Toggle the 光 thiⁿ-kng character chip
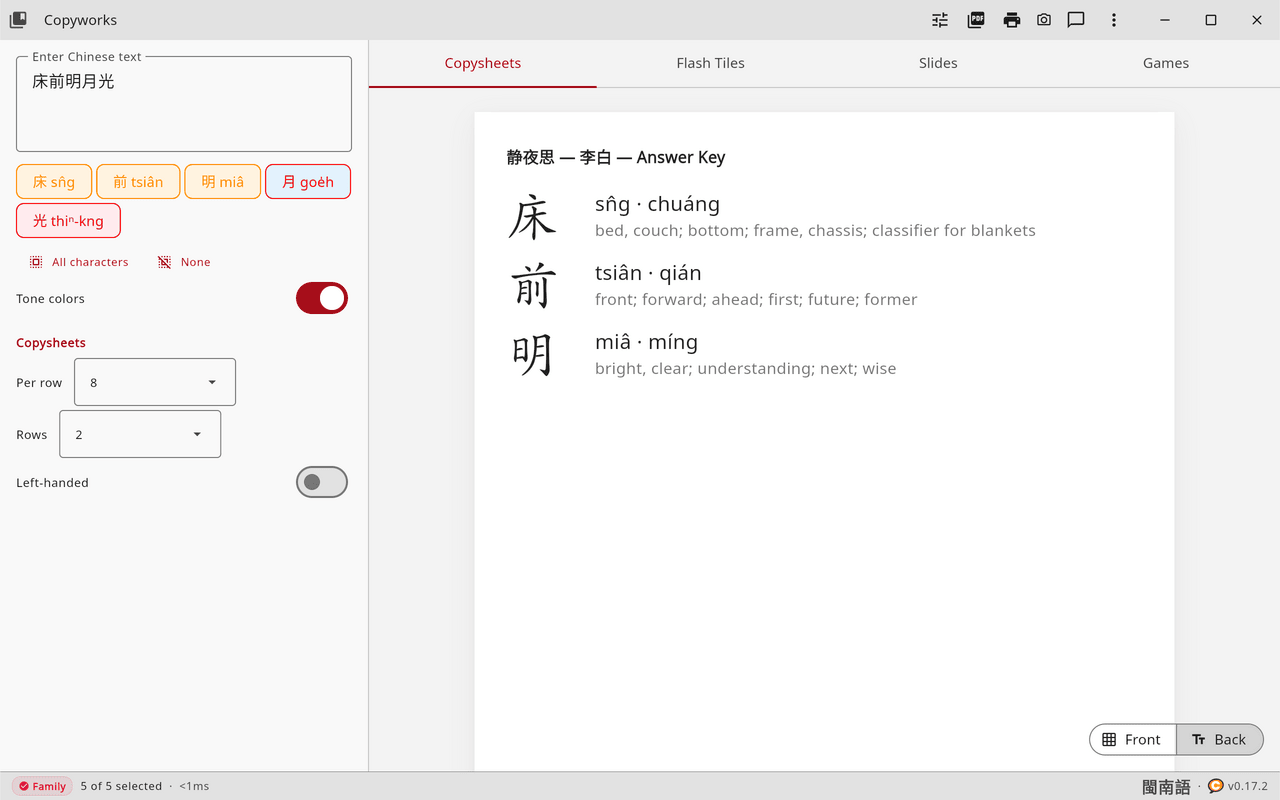 (68, 221)
